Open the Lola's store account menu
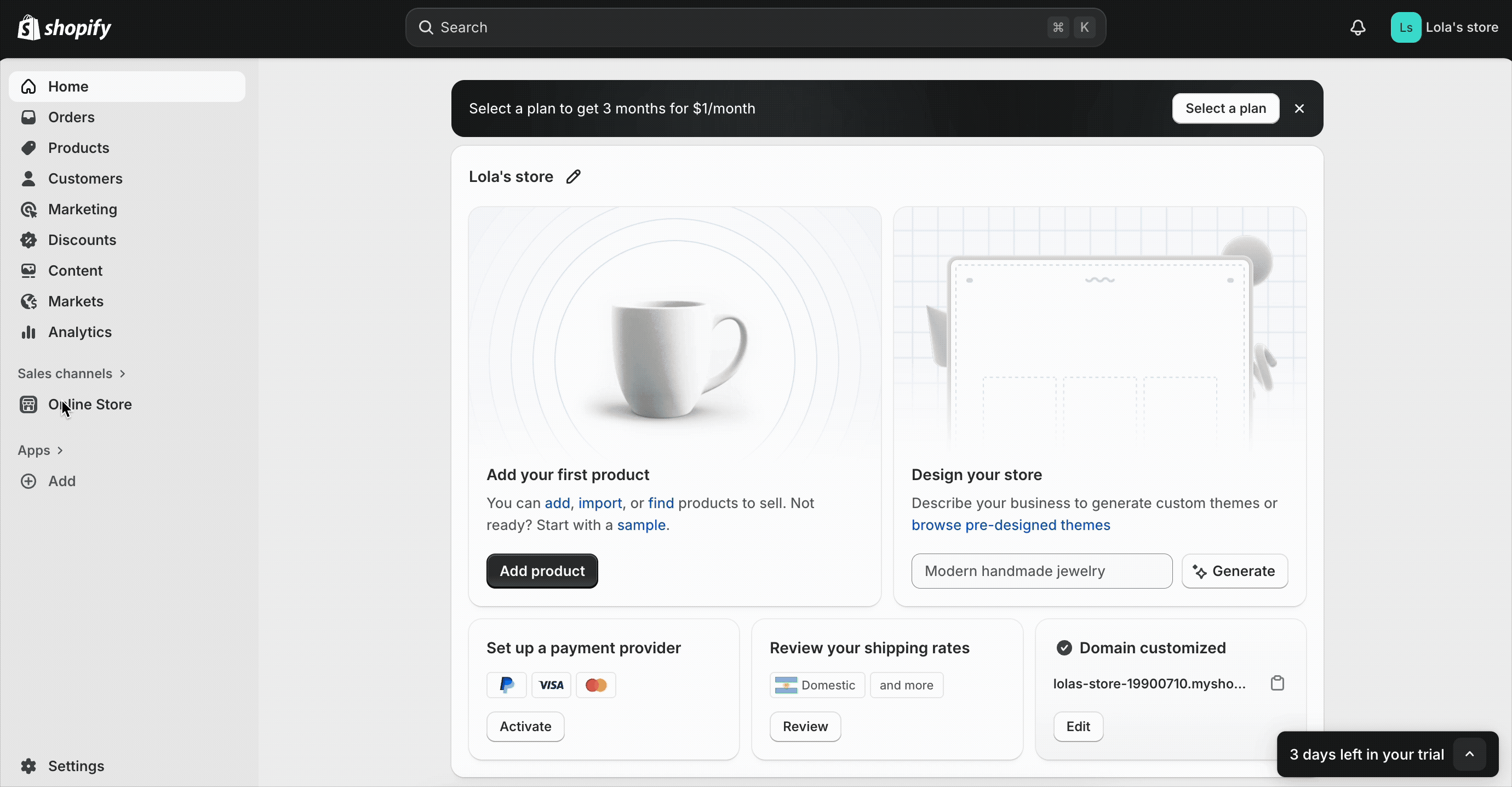This screenshot has height=787, width=1512. pos(1446,27)
